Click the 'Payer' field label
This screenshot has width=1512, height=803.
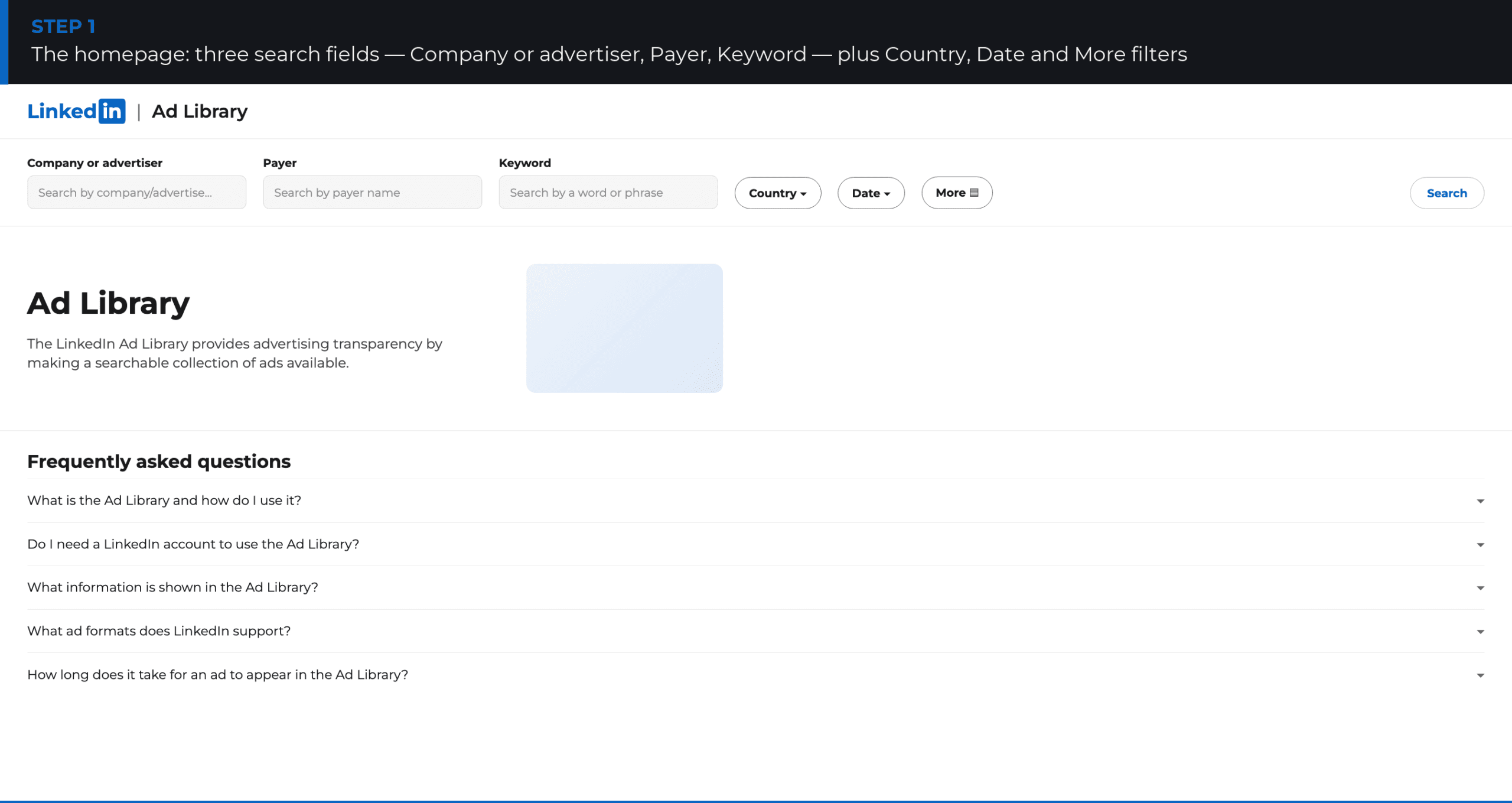click(x=279, y=162)
